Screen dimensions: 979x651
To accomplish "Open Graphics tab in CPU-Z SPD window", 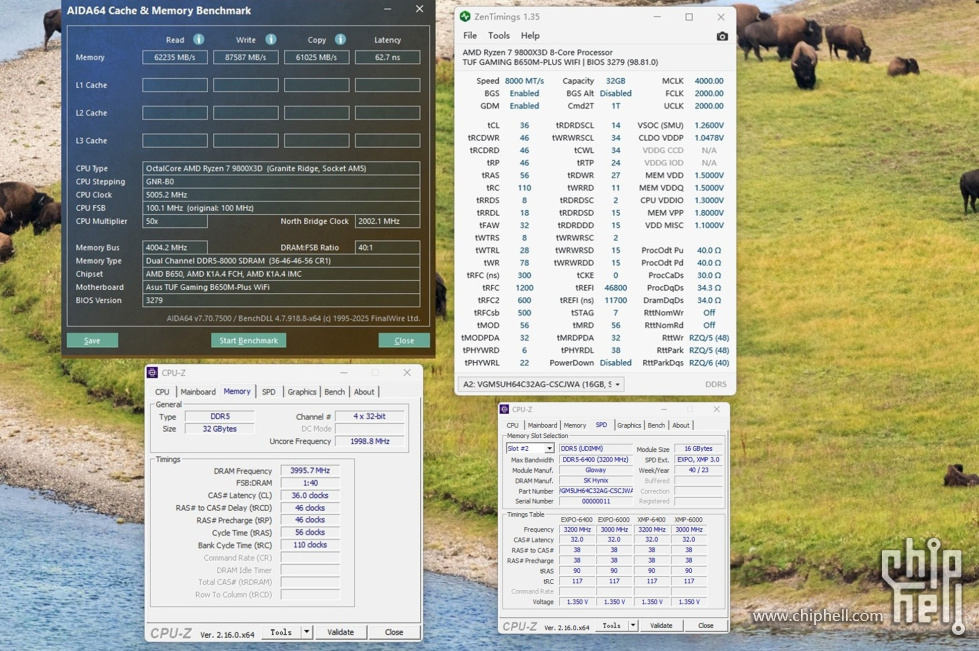I will [629, 425].
